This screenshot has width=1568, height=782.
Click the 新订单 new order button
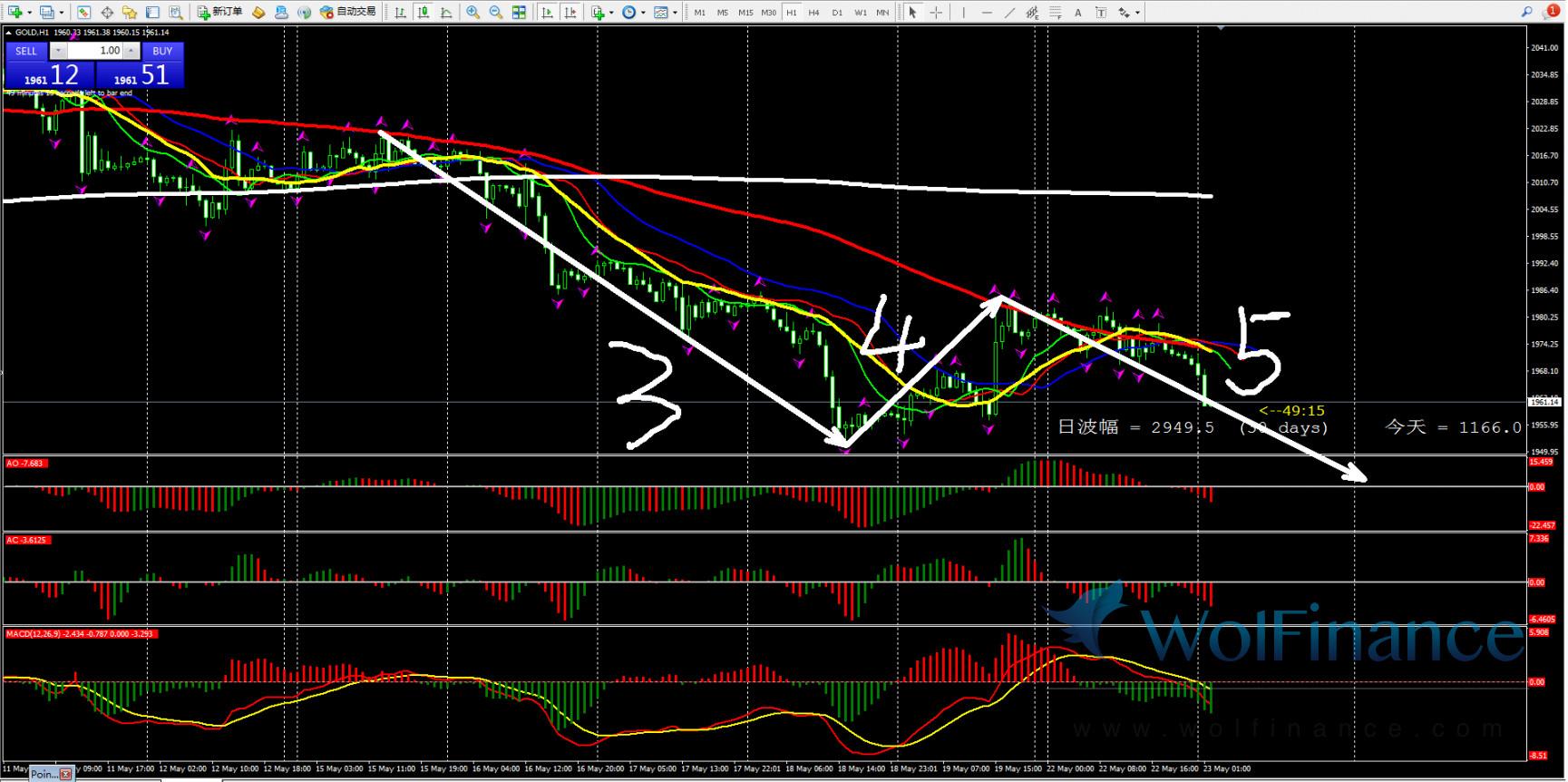pos(220,12)
